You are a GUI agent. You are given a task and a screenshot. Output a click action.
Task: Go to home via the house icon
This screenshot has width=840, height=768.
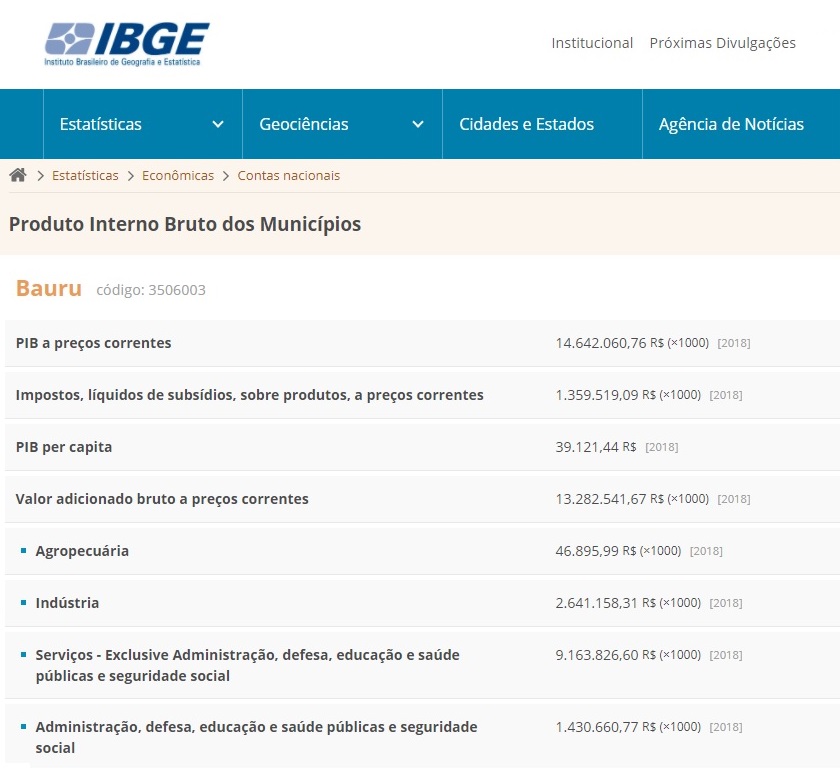pyautogui.click(x=18, y=175)
